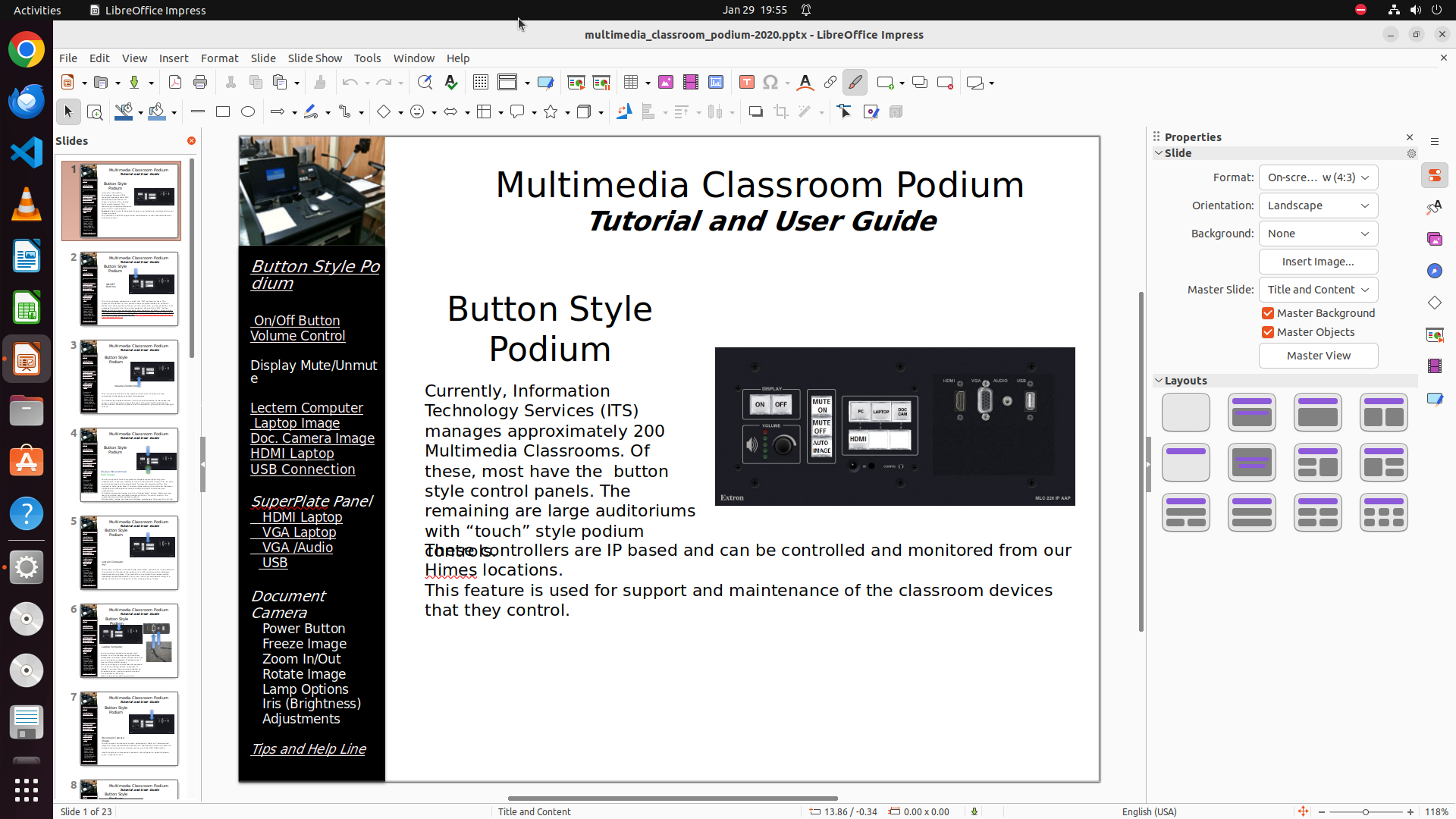The width and height of the screenshot is (1456, 819).
Task: Start slideshow from first slide icon
Action: [x=576, y=83]
